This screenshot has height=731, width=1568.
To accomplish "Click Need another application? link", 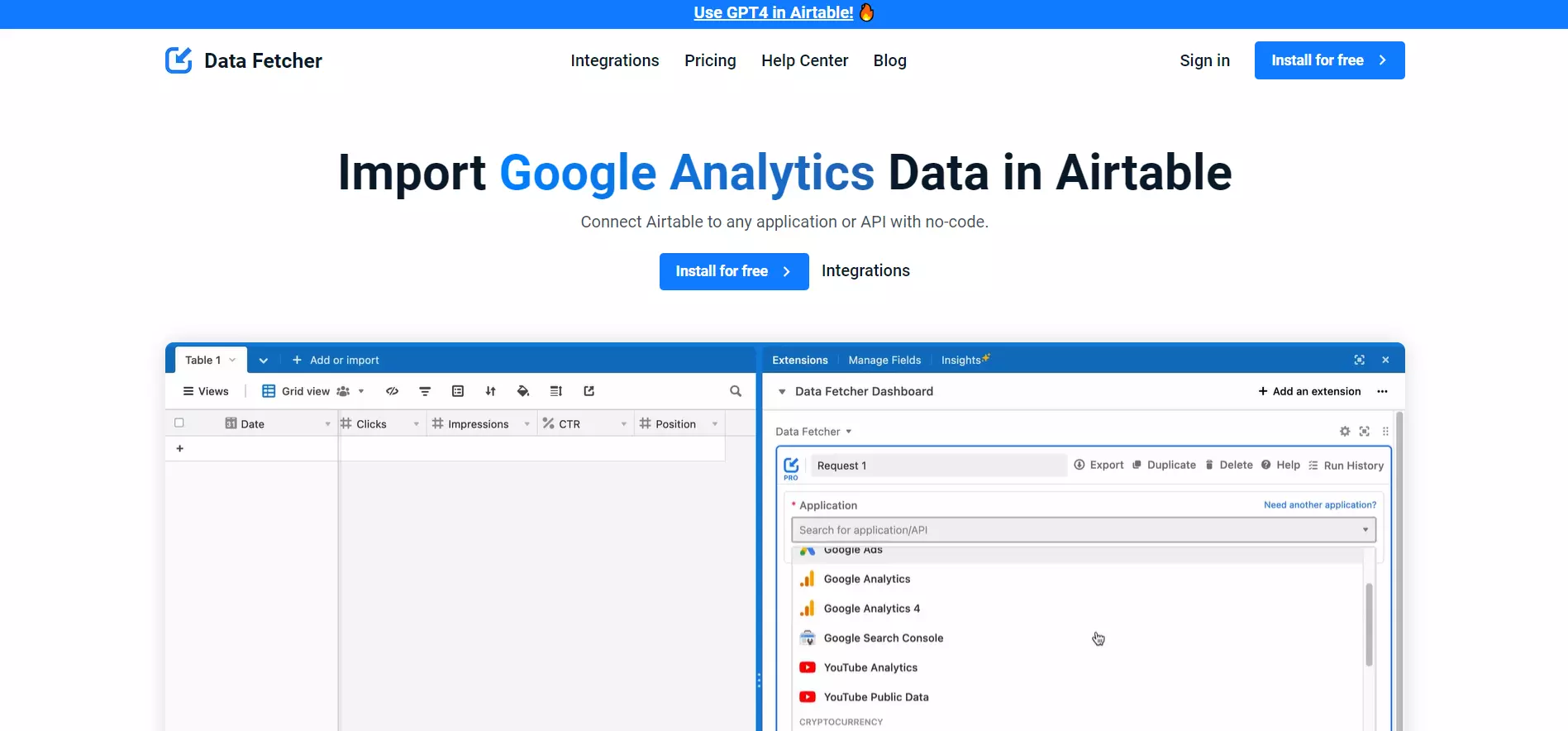I will pos(1320,504).
